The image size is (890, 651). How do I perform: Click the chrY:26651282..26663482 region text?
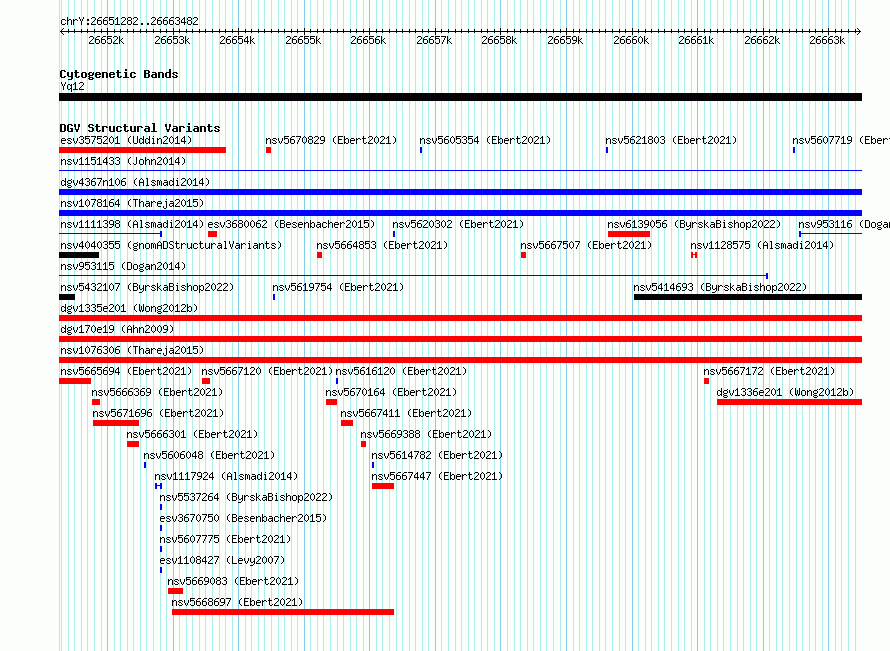pyautogui.click(x=129, y=21)
